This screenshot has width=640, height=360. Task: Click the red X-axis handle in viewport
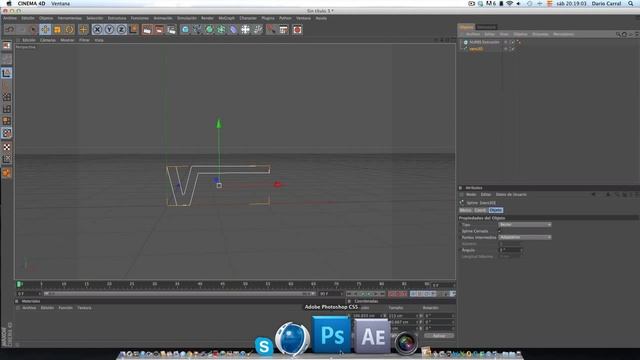point(278,184)
